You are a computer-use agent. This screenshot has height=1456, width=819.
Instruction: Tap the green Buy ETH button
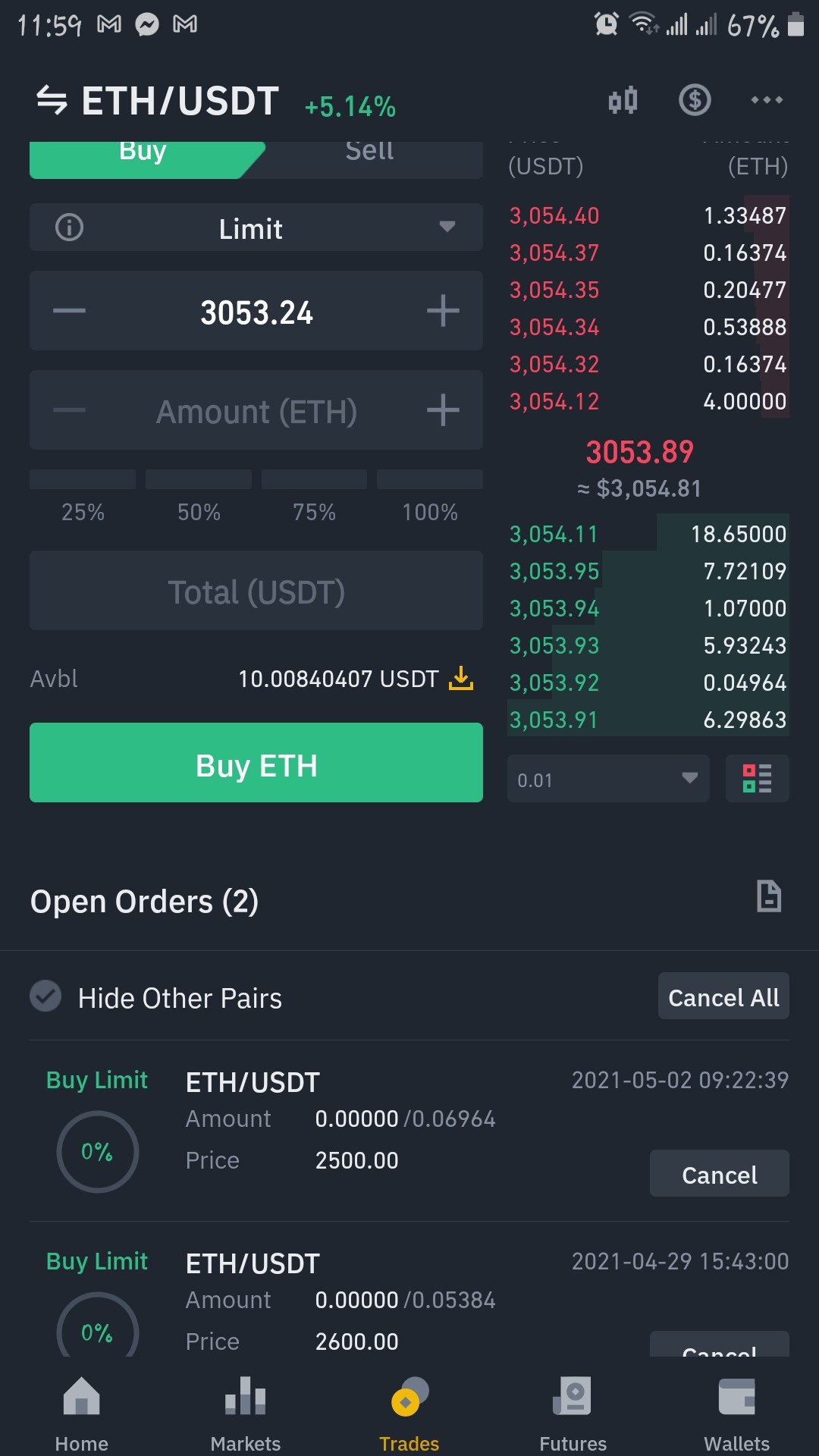[256, 763]
